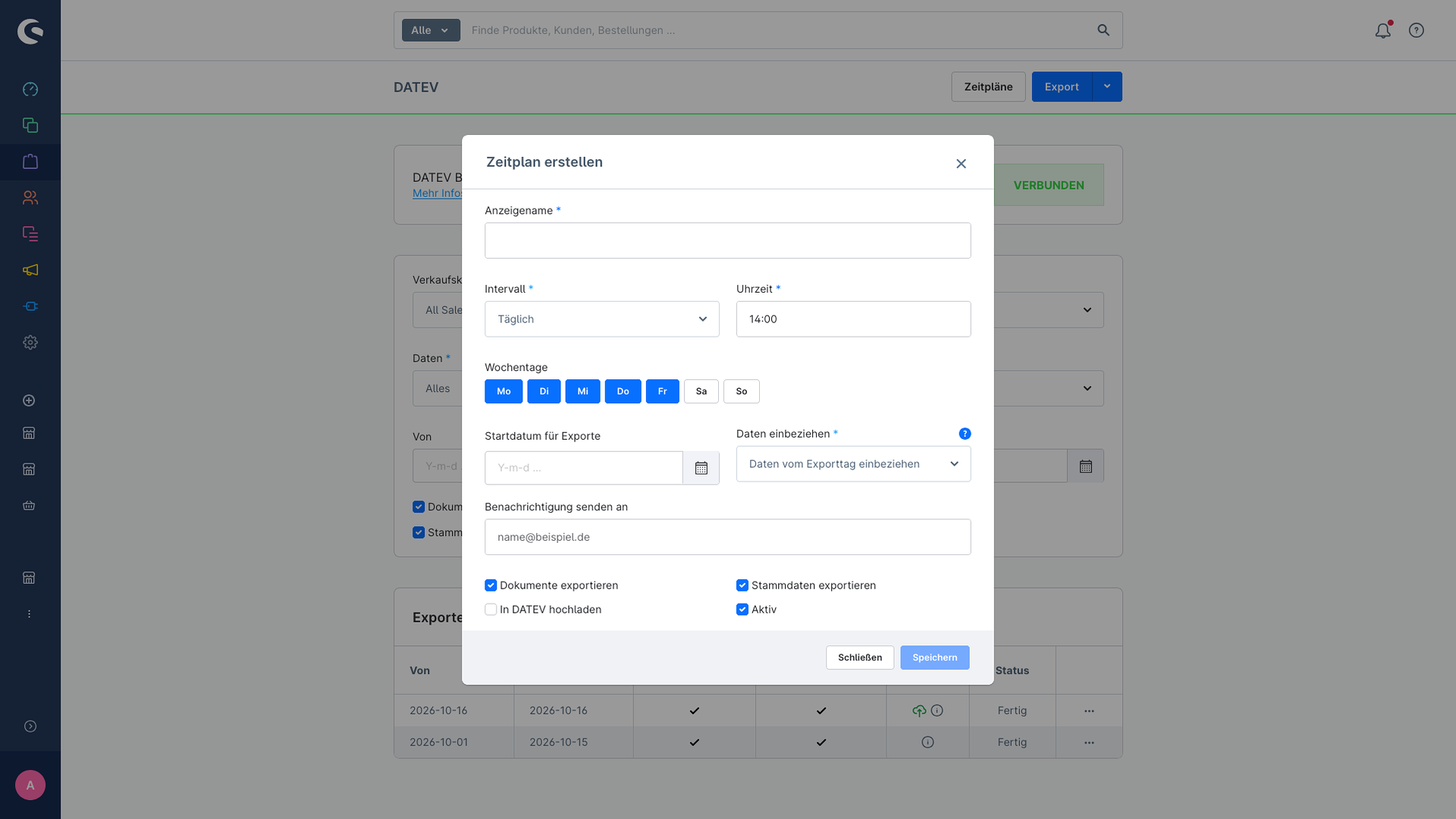The image size is (1456, 819).
Task: Expand the Export button arrow menu
Action: (x=1107, y=86)
